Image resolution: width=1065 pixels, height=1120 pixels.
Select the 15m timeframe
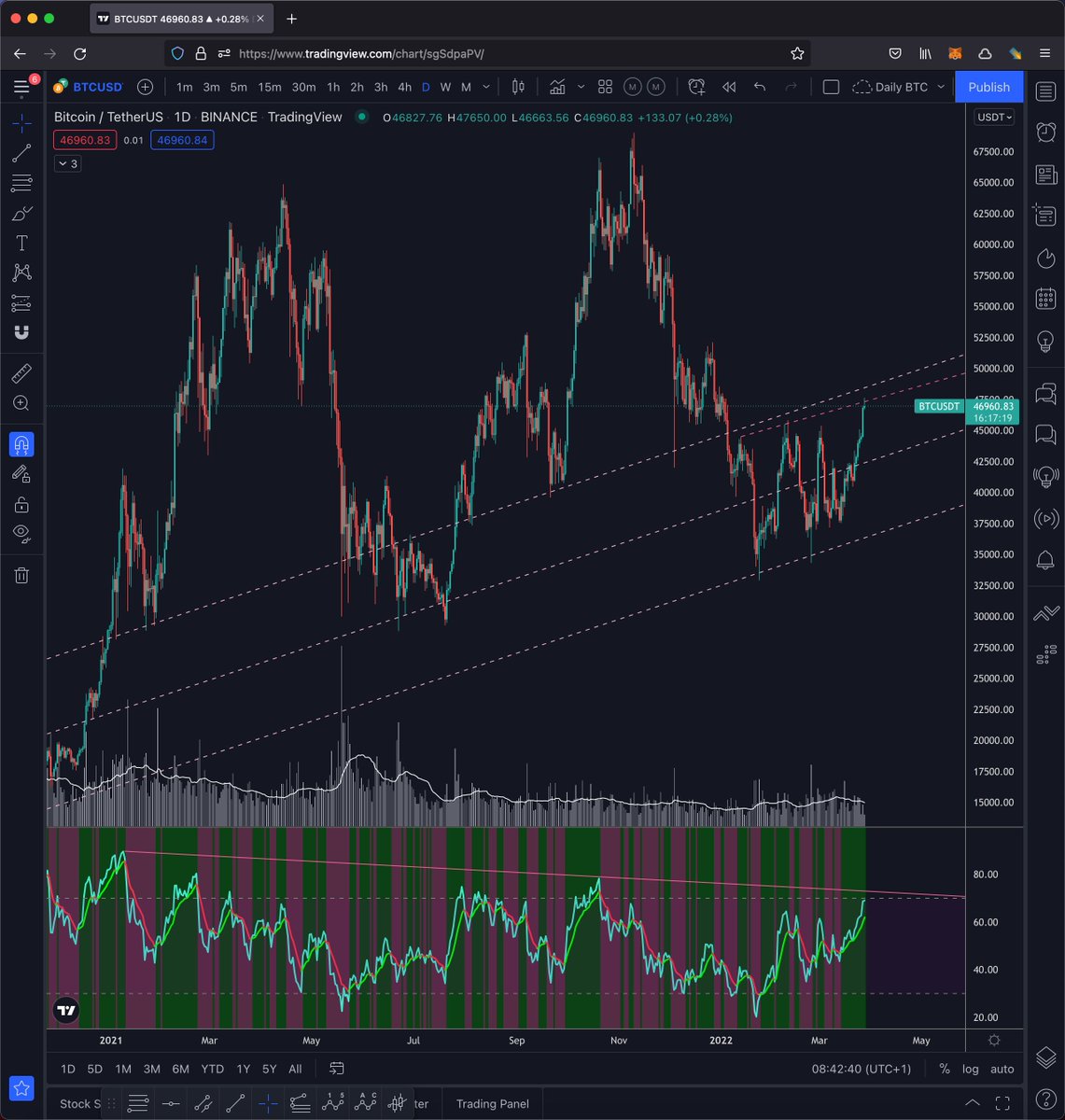coord(269,87)
